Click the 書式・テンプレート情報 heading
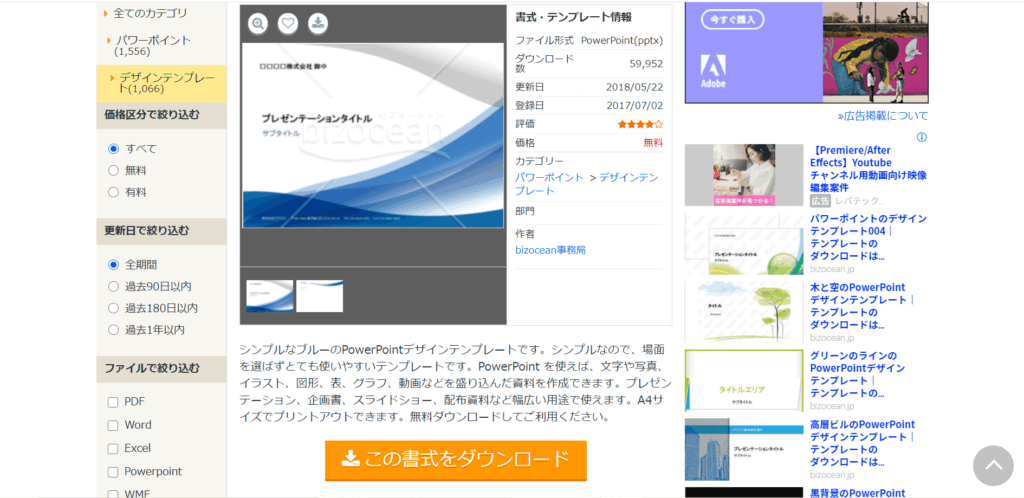 click(x=573, y=17)
